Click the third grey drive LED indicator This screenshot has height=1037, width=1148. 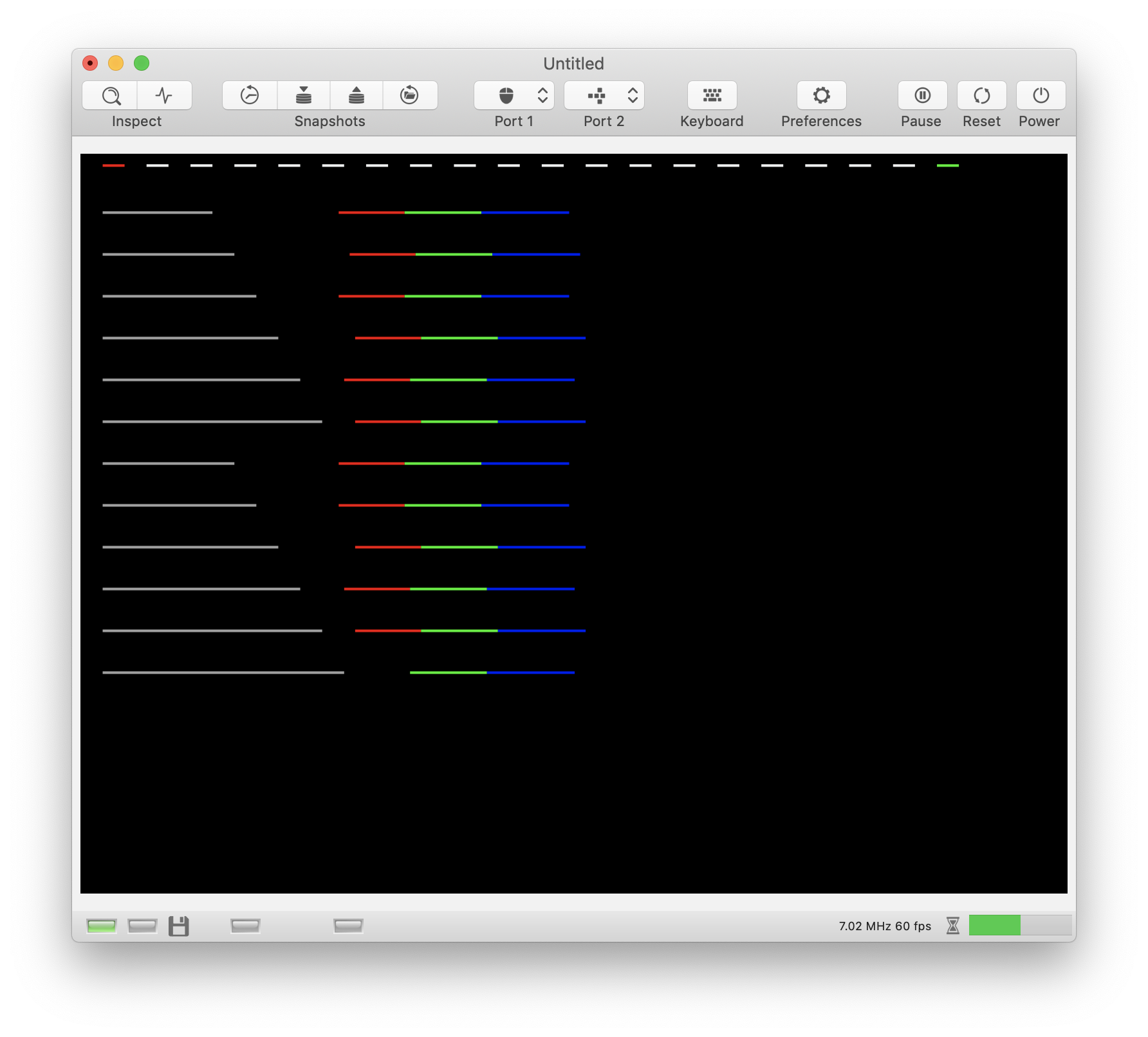coord(245,926)
